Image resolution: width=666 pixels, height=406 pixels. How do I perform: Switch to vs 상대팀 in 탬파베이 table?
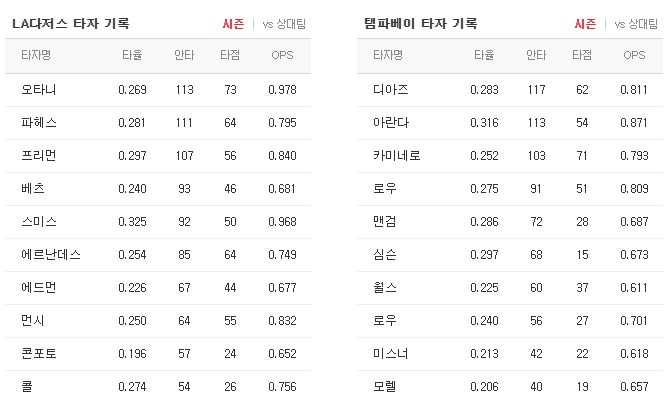[636, 24]
